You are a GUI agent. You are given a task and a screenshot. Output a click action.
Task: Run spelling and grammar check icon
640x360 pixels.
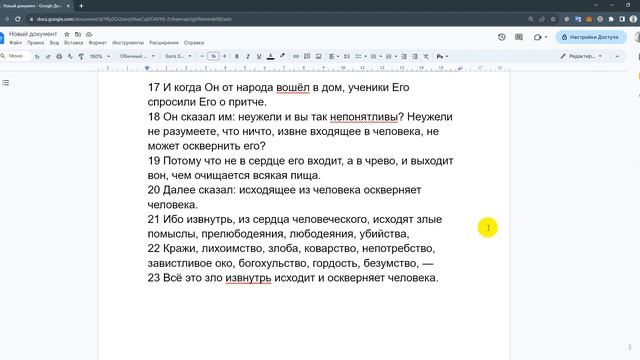[x=70, y=56]
